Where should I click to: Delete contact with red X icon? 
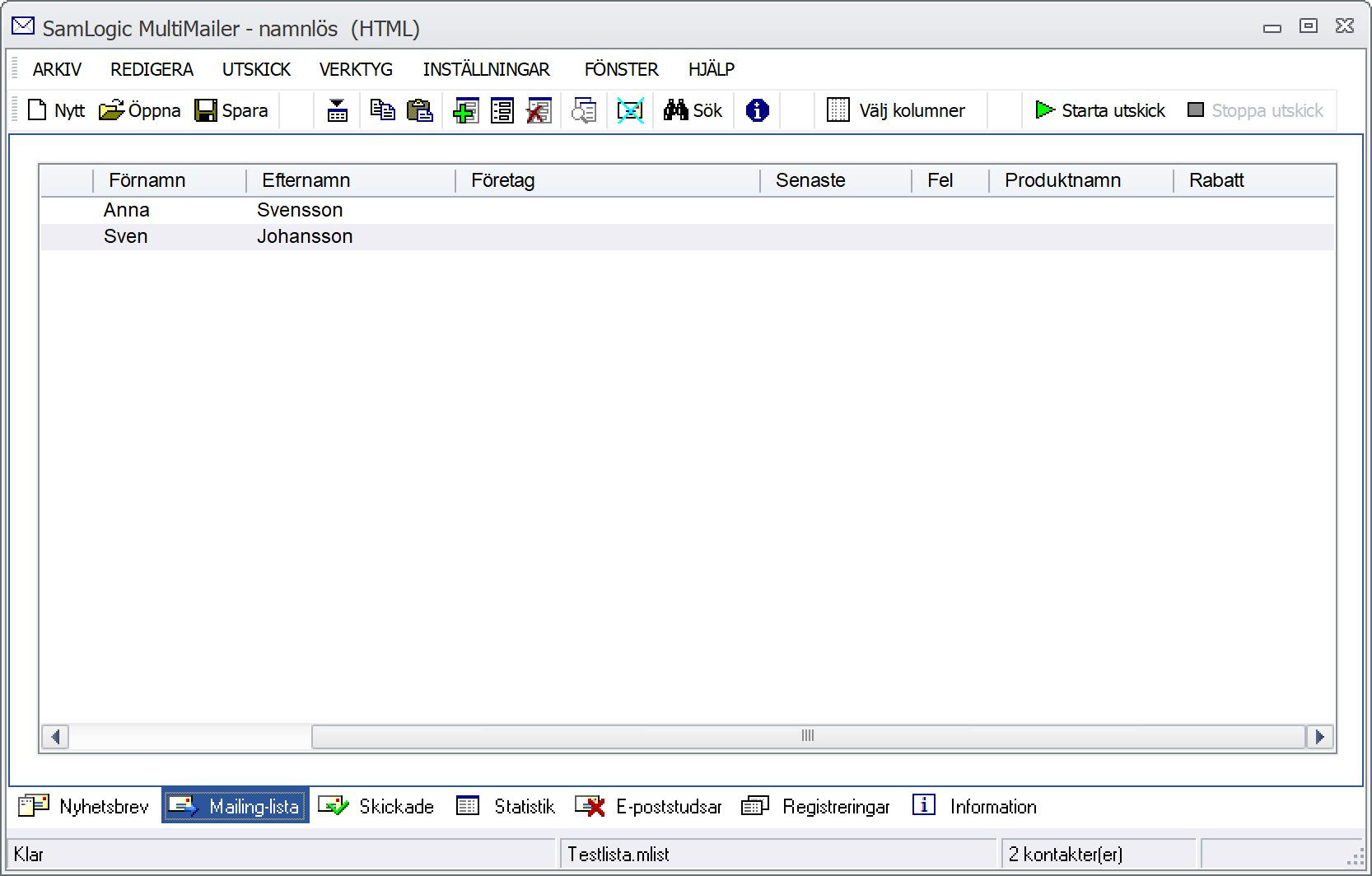539,110
